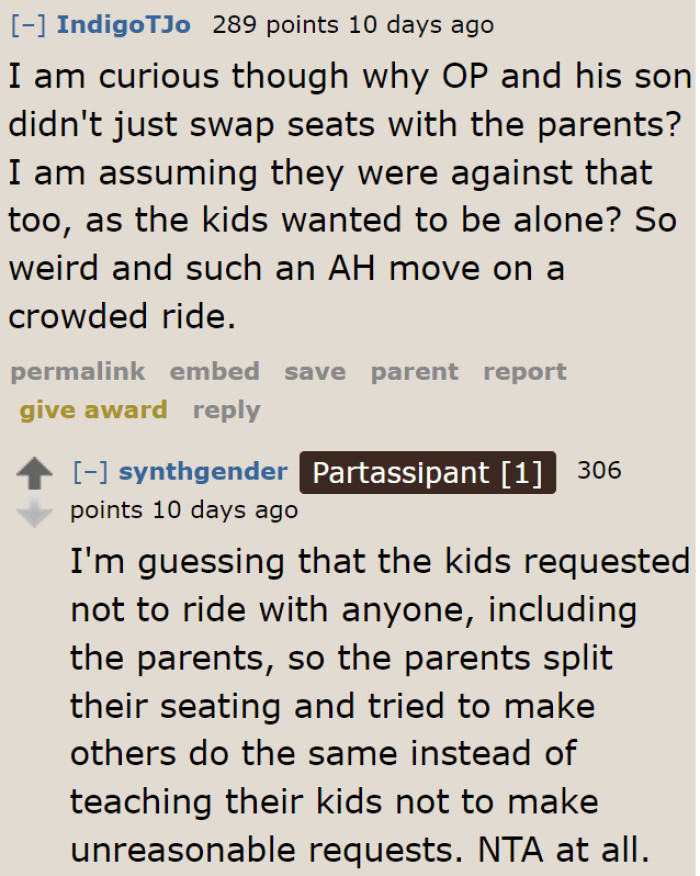Collapse synthgender's reply
The image size is (700, 876).
point(88,473)
